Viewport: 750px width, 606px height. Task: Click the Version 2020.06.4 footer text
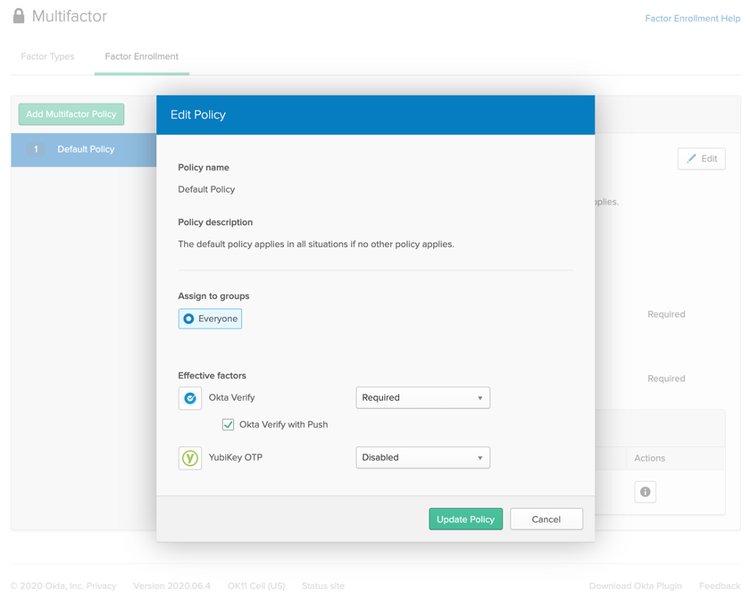point(172,585)
